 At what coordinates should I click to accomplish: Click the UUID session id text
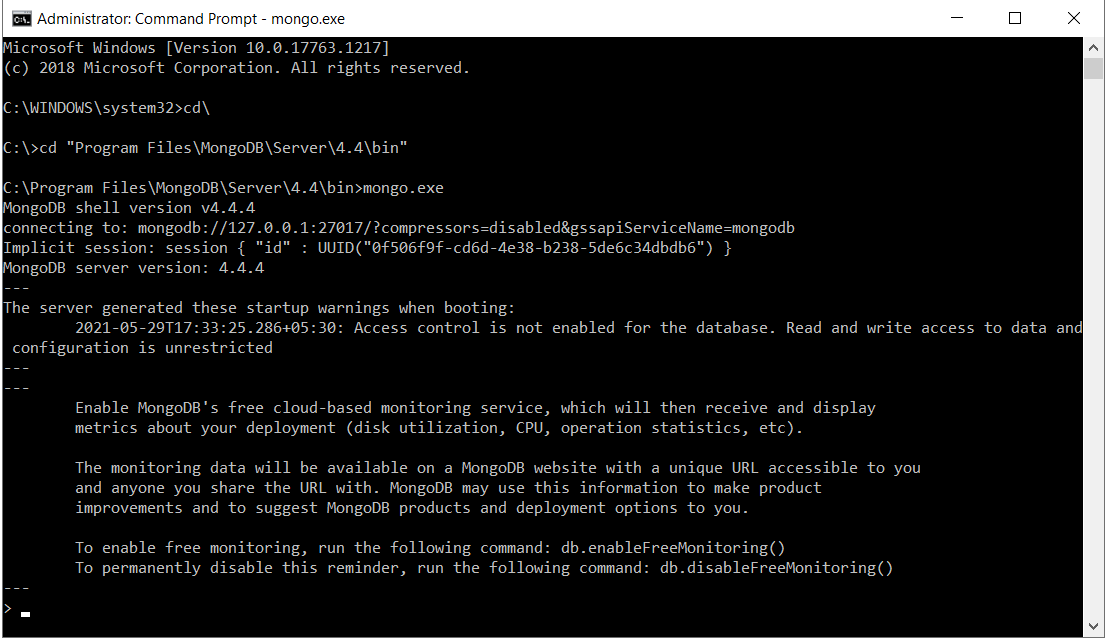[x=515, y=248]
